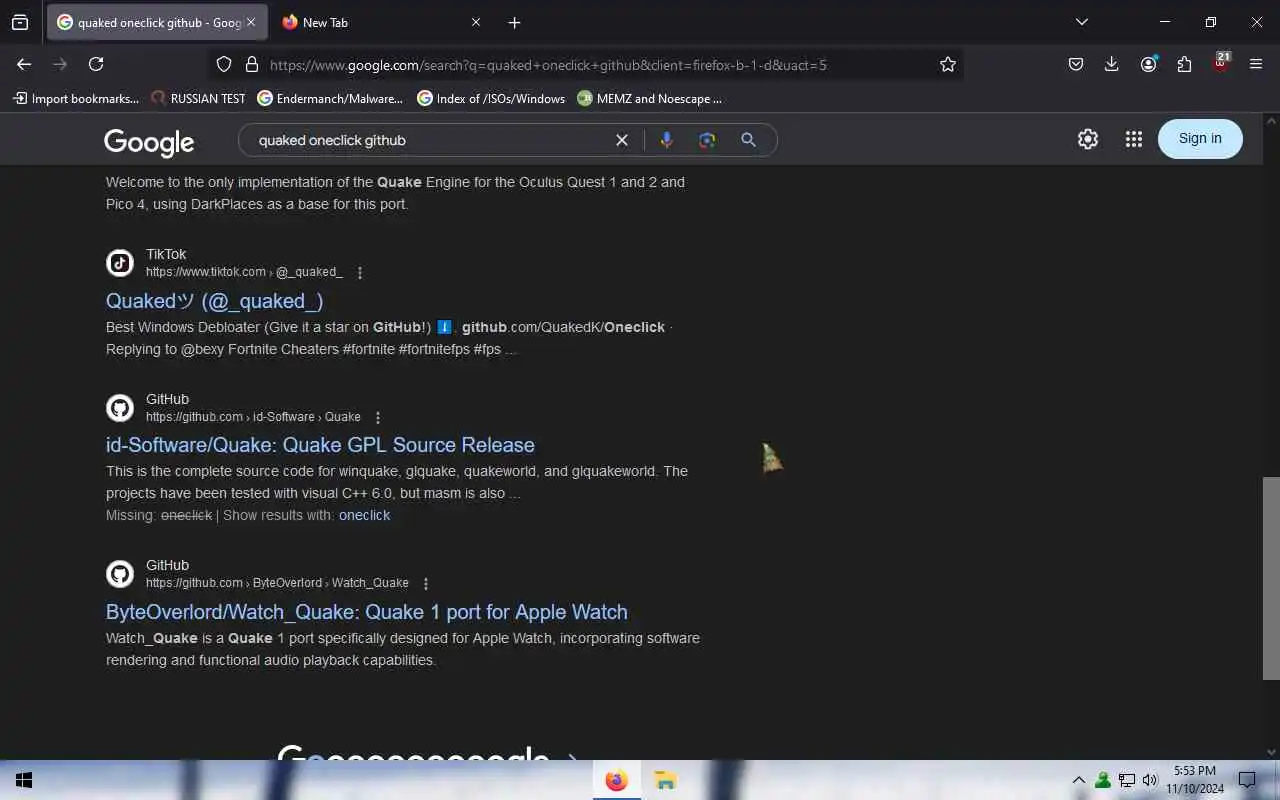The height and width of the screenshot is (800, 1280).
Task: Close the quaked oneclick github tab
Action: (251, 22)
